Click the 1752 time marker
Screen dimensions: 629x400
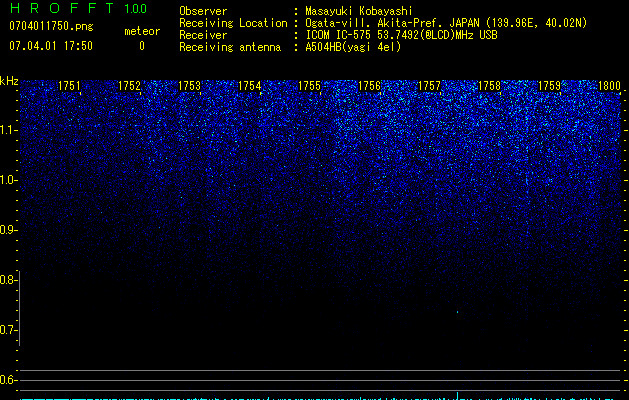click(129, 86)
